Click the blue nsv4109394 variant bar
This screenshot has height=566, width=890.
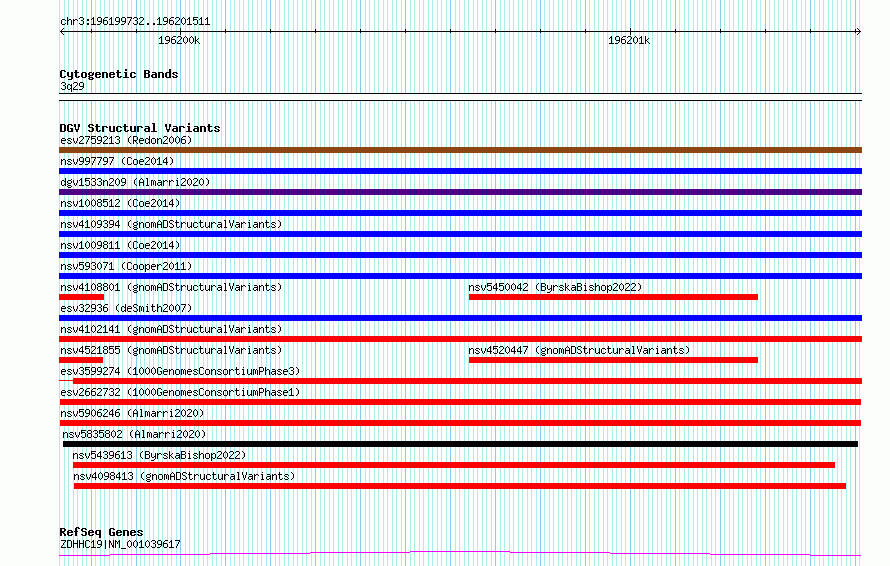click(460, 234)
